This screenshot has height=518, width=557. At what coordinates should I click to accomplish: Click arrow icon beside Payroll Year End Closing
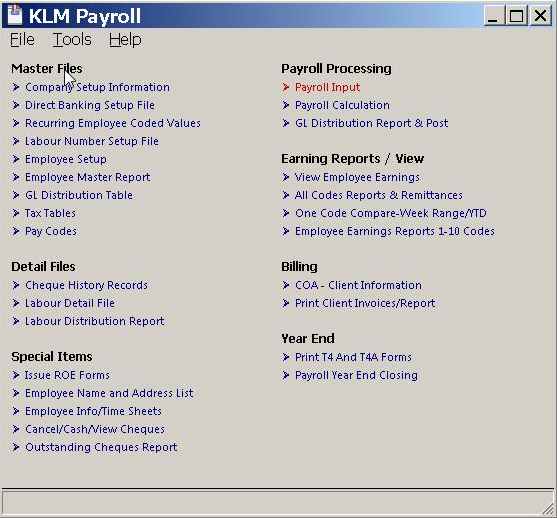pyautogui.click(x=286, y=375)
